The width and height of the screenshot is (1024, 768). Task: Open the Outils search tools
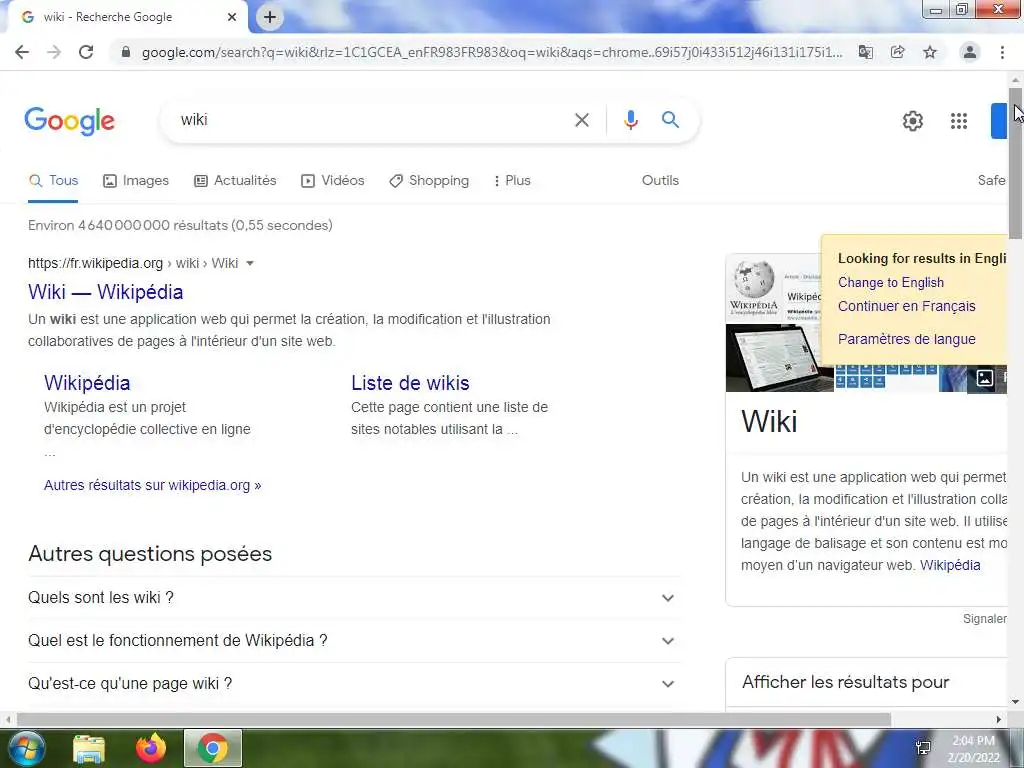(660, 181)
